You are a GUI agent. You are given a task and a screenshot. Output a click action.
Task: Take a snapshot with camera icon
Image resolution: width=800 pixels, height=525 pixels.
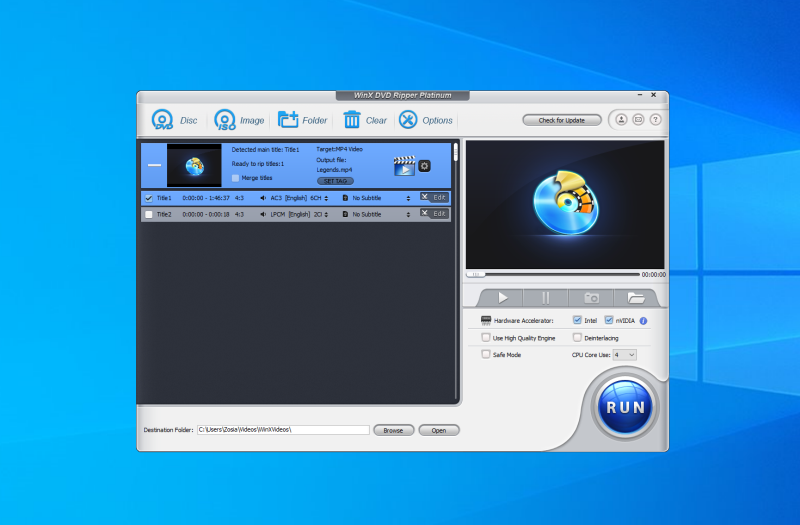[x=591, y=297]
